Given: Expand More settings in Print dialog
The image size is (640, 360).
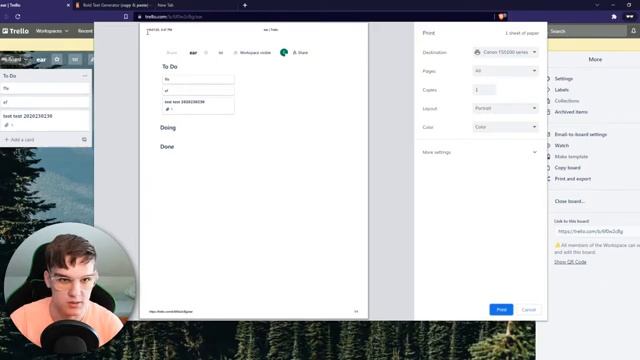Looking at the screenshot, I should (x=480, y=152).
